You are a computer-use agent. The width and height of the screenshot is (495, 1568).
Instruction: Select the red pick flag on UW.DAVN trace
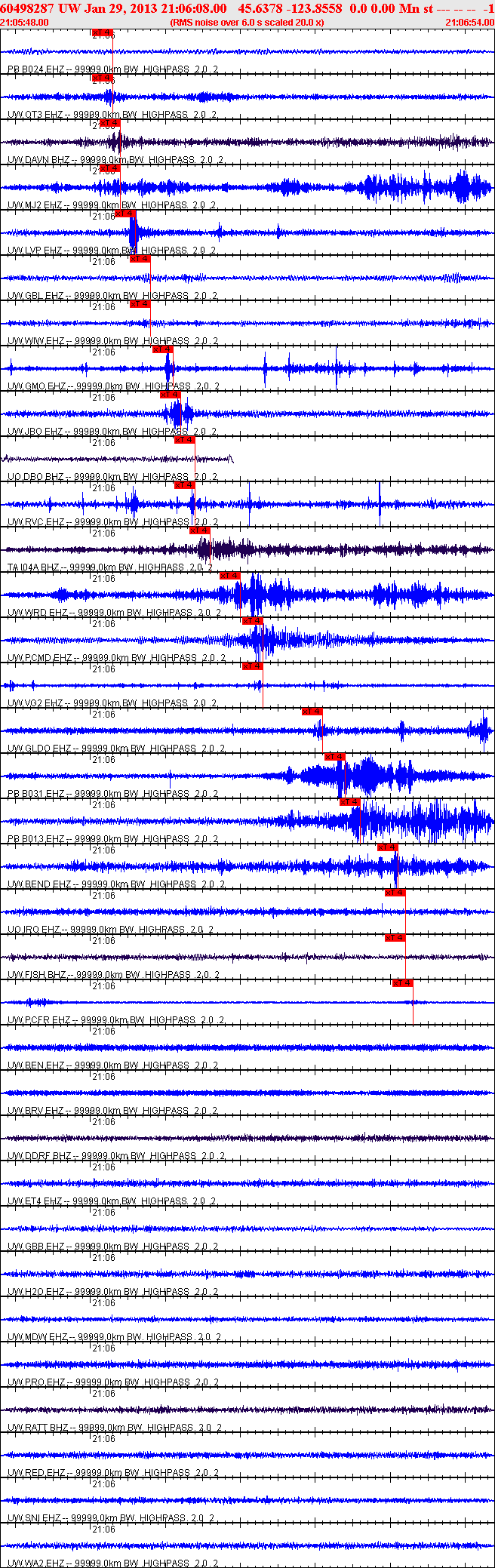click(x=109, y=123)
